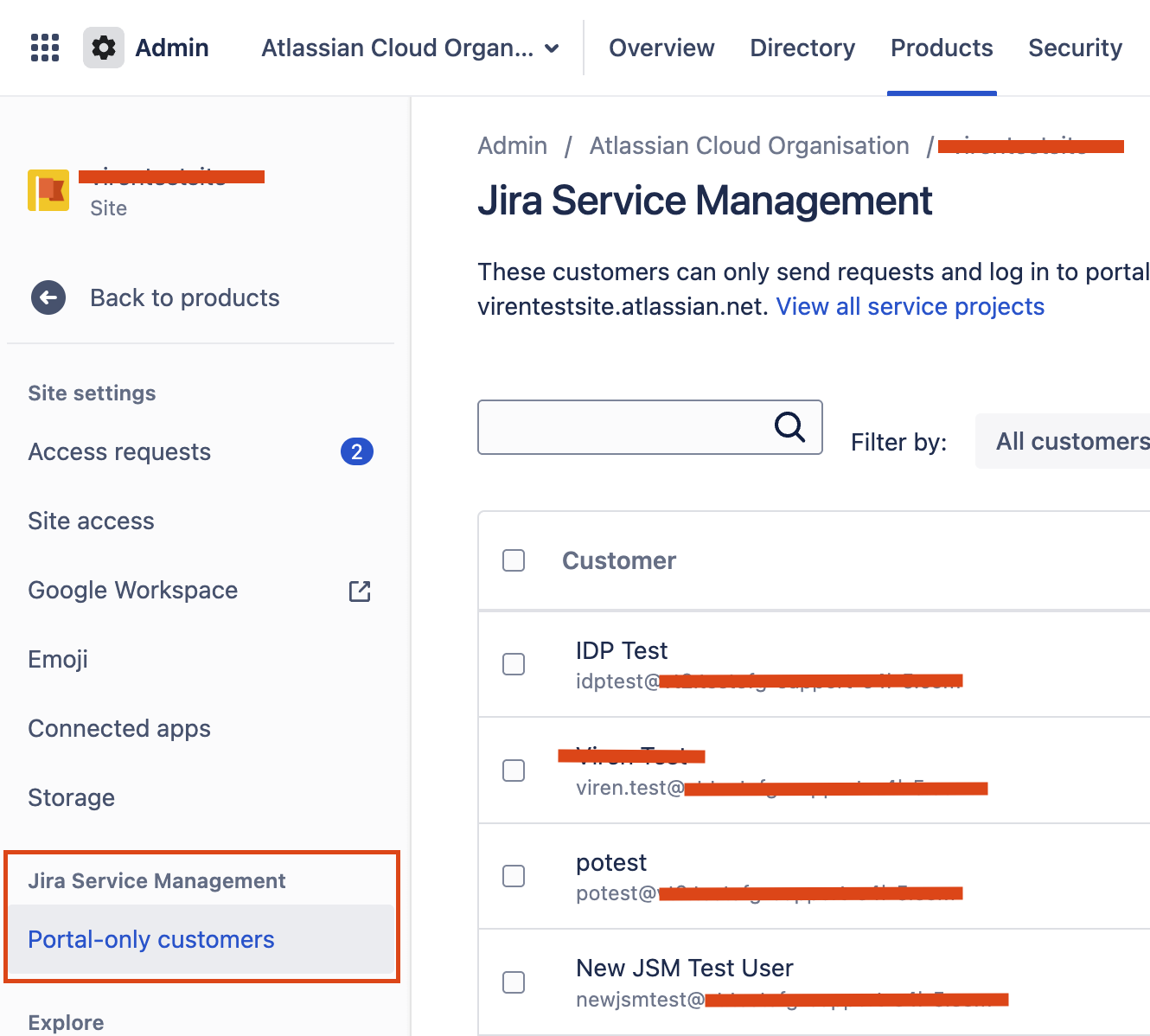
Task: Switch to the Overview tab
Action: click(x=661, y=48)
